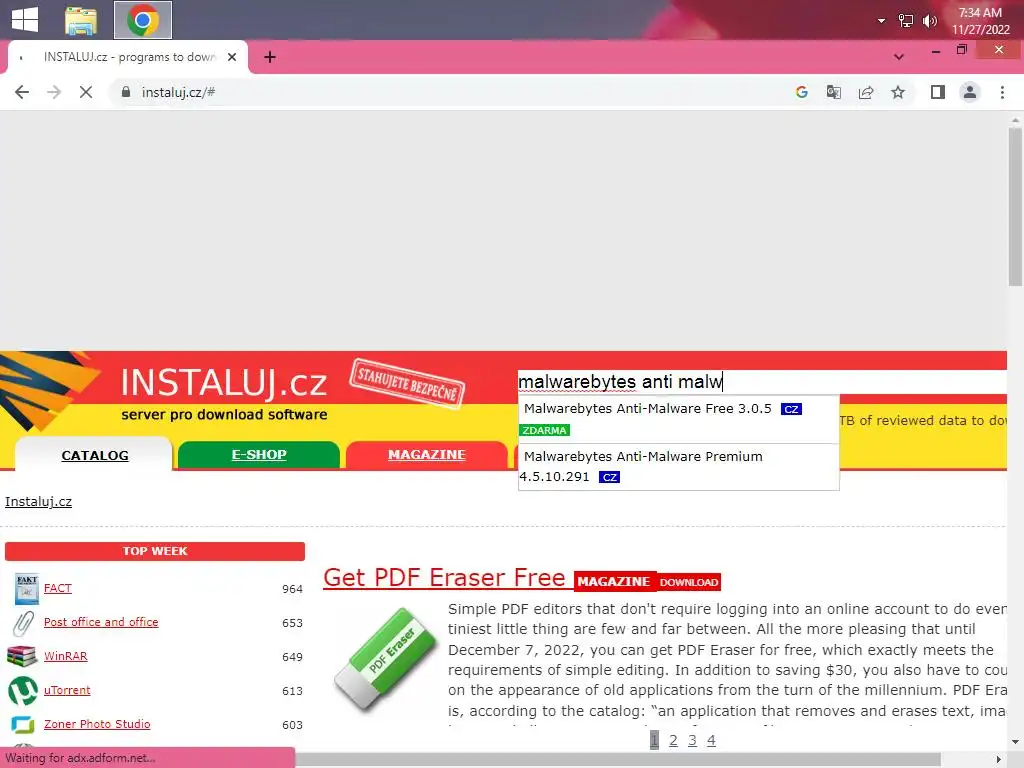The width and height of the screenshot is (1024, 768).
Task: Click the INSTALUJ.cz site logo
Action: (x=223, y=382)
